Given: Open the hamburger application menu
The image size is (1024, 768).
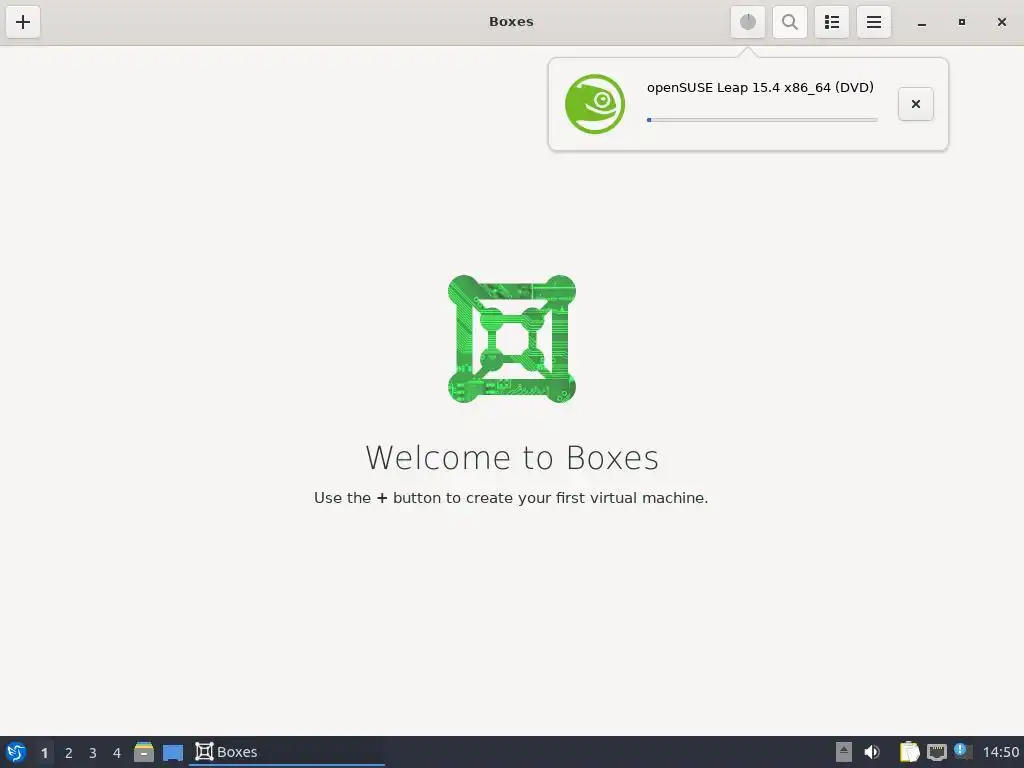Looking at the screenshot, I should 874,22.
